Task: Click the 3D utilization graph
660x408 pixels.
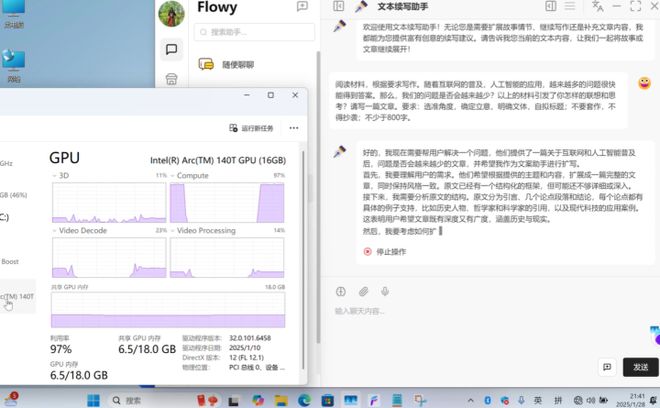Action: (109, 203)
